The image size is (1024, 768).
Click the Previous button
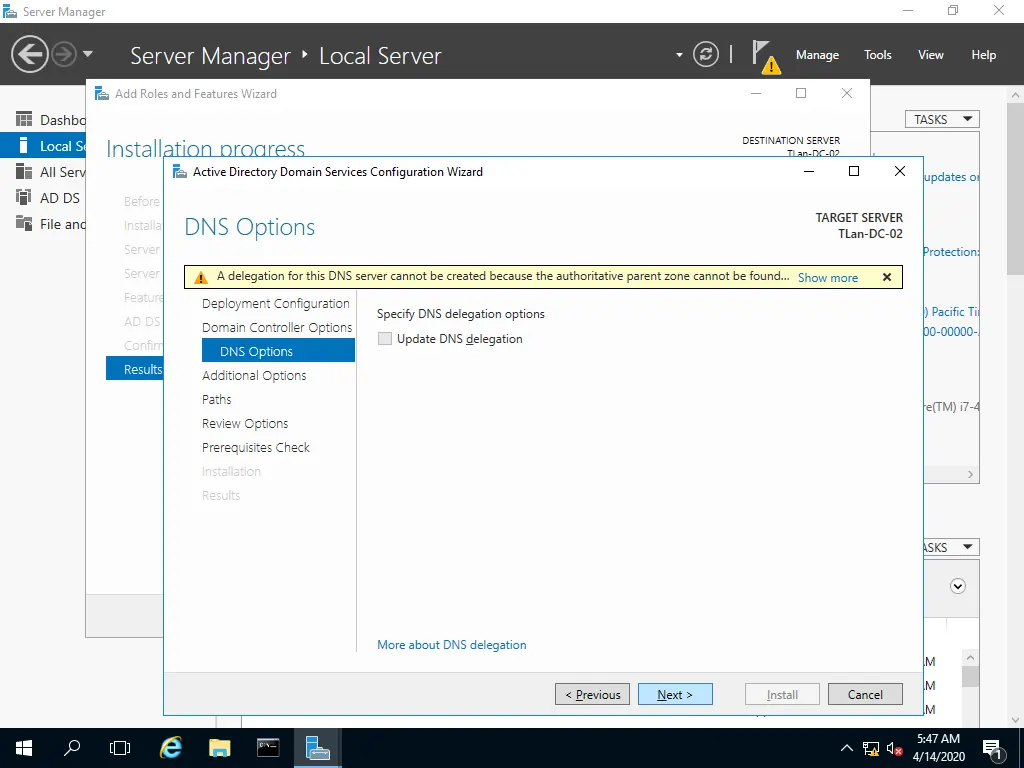(592, 694)
